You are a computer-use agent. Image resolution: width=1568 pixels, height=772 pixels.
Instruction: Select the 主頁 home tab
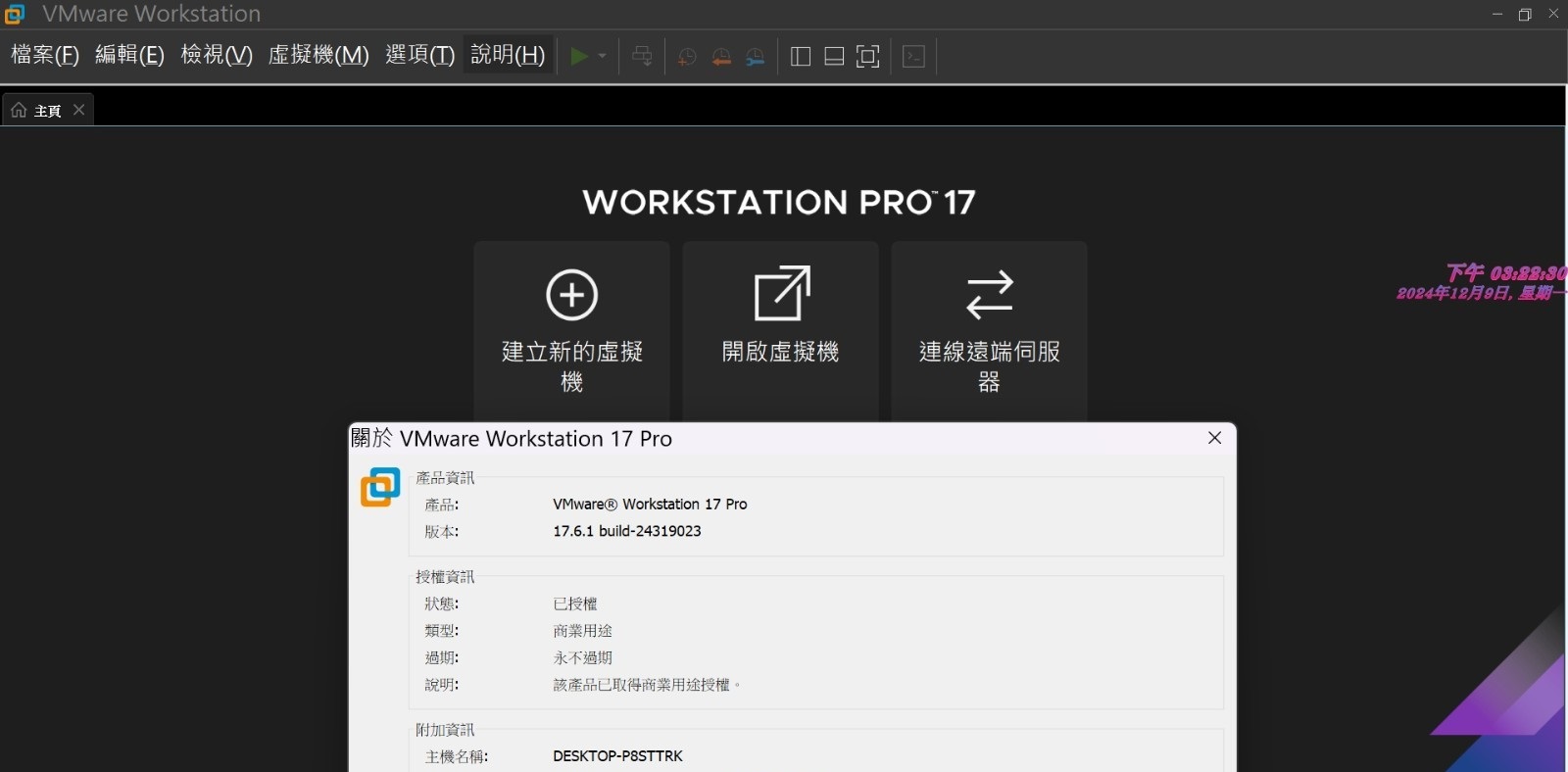(x=39, y=111)
